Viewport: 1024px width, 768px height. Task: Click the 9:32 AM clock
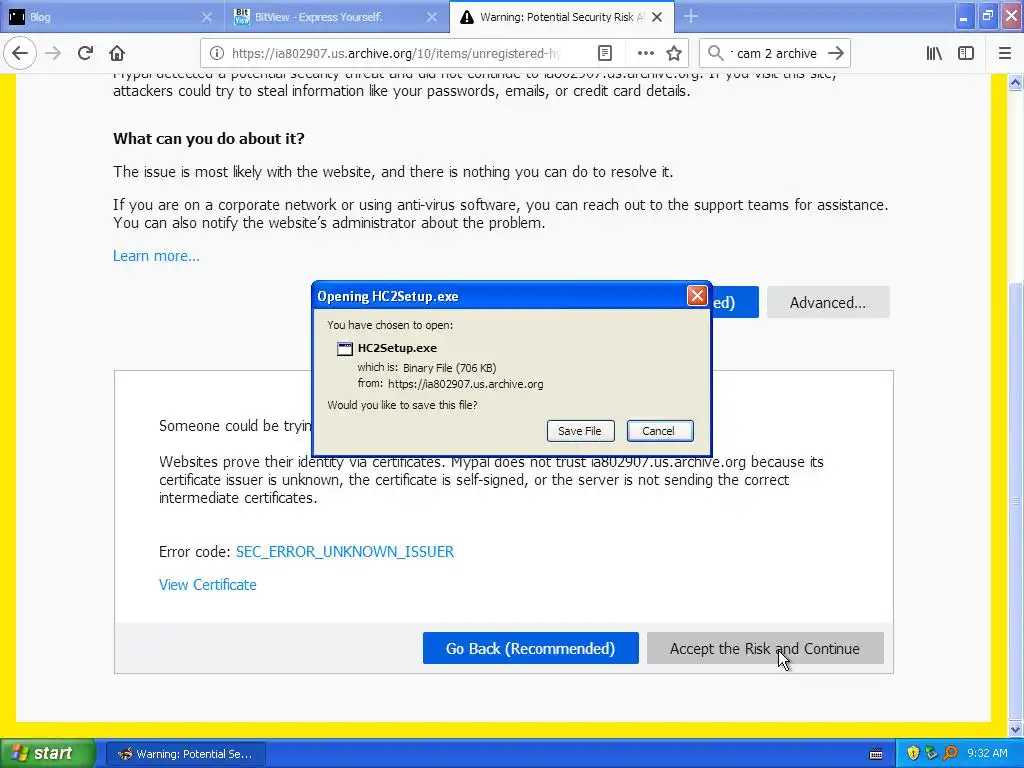pos(987,754)
